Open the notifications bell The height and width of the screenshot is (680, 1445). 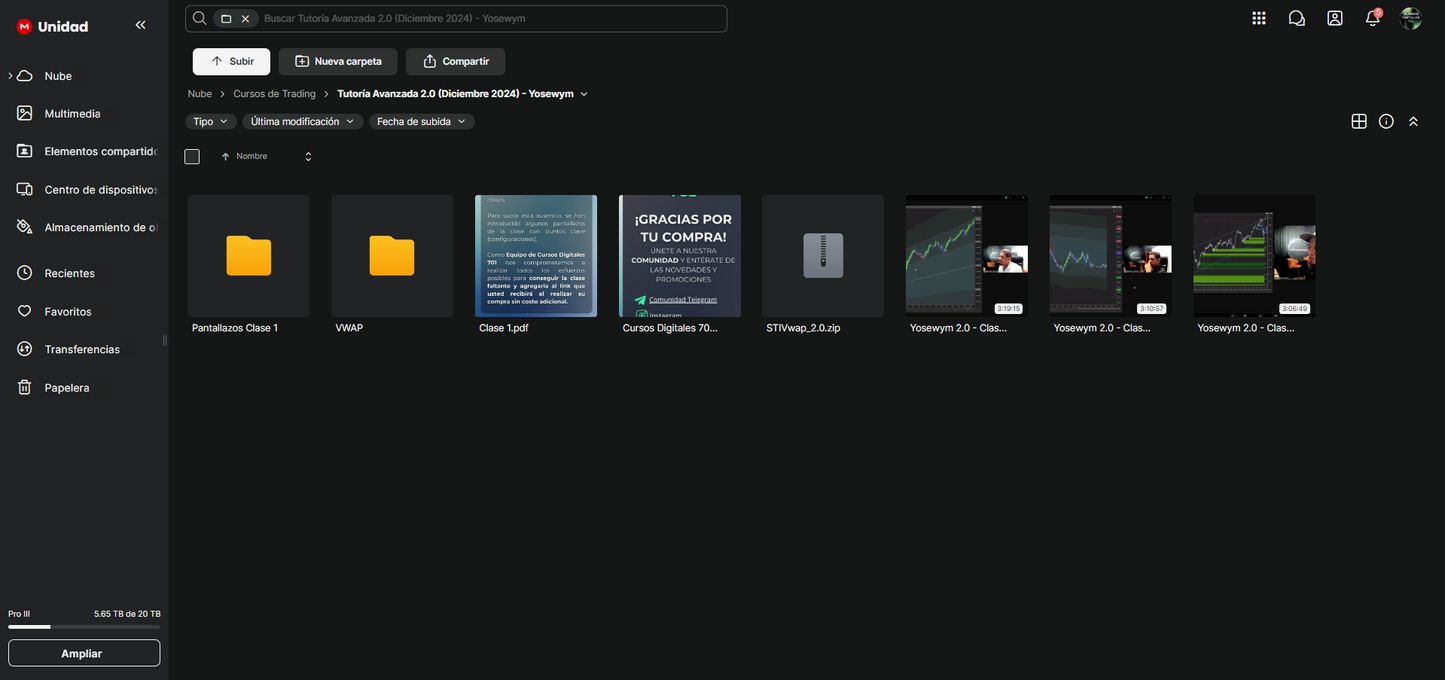[x=1372, y=18]
